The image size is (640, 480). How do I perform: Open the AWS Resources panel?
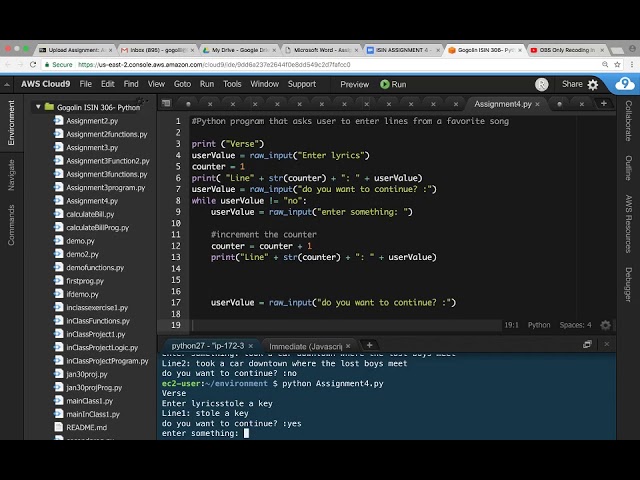pyautogui.click(x=629, y=224)
